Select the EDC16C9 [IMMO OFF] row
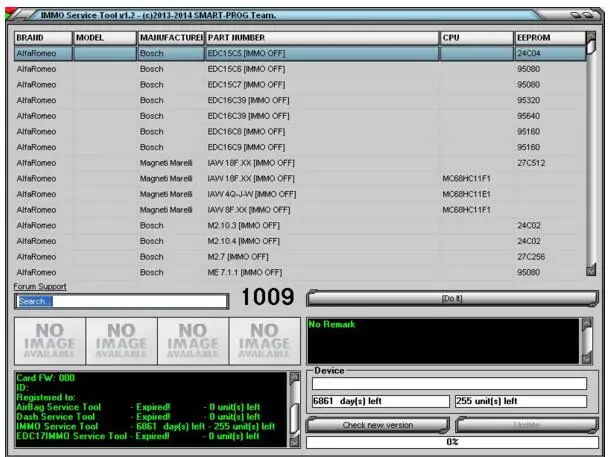Viewport: 610px width, 457px height. pyautogui.click(x=300, y=147)
